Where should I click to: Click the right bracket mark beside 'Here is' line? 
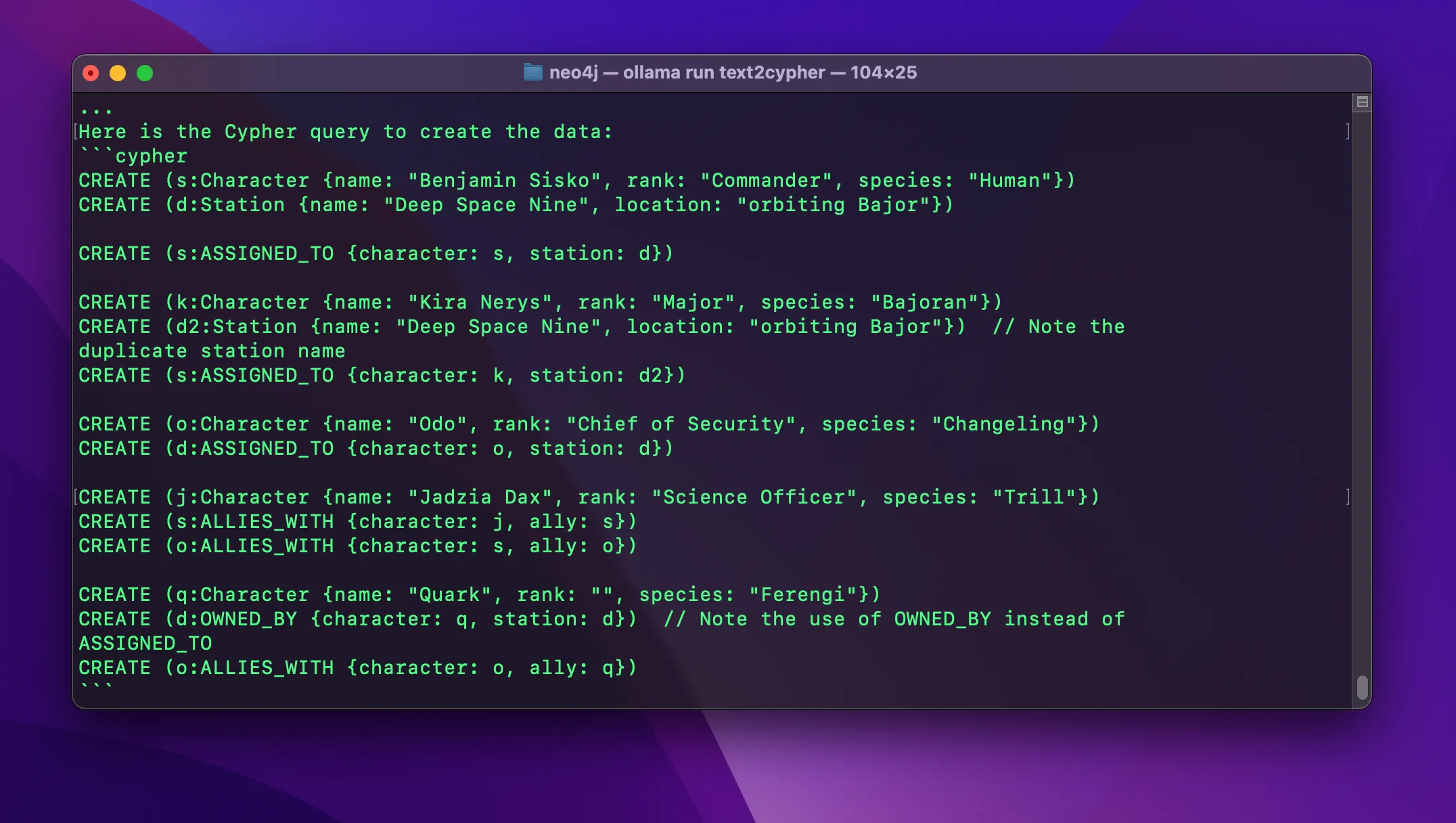coord(1347,131)
